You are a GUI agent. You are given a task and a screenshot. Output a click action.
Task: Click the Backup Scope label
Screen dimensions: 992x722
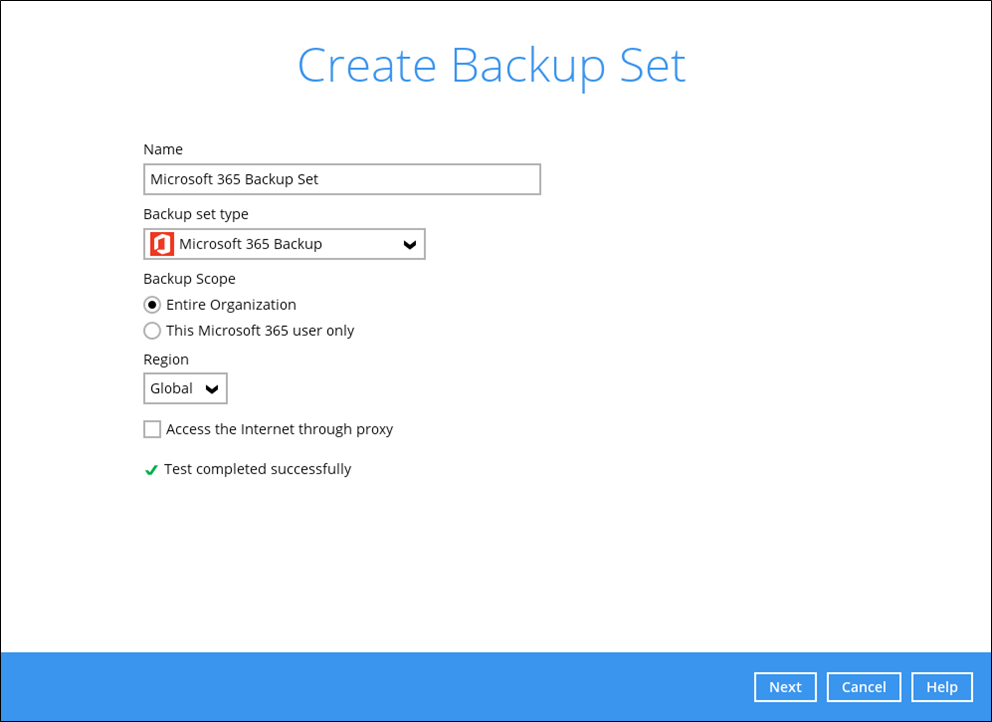pyautogui.click(x=189, y=279)
